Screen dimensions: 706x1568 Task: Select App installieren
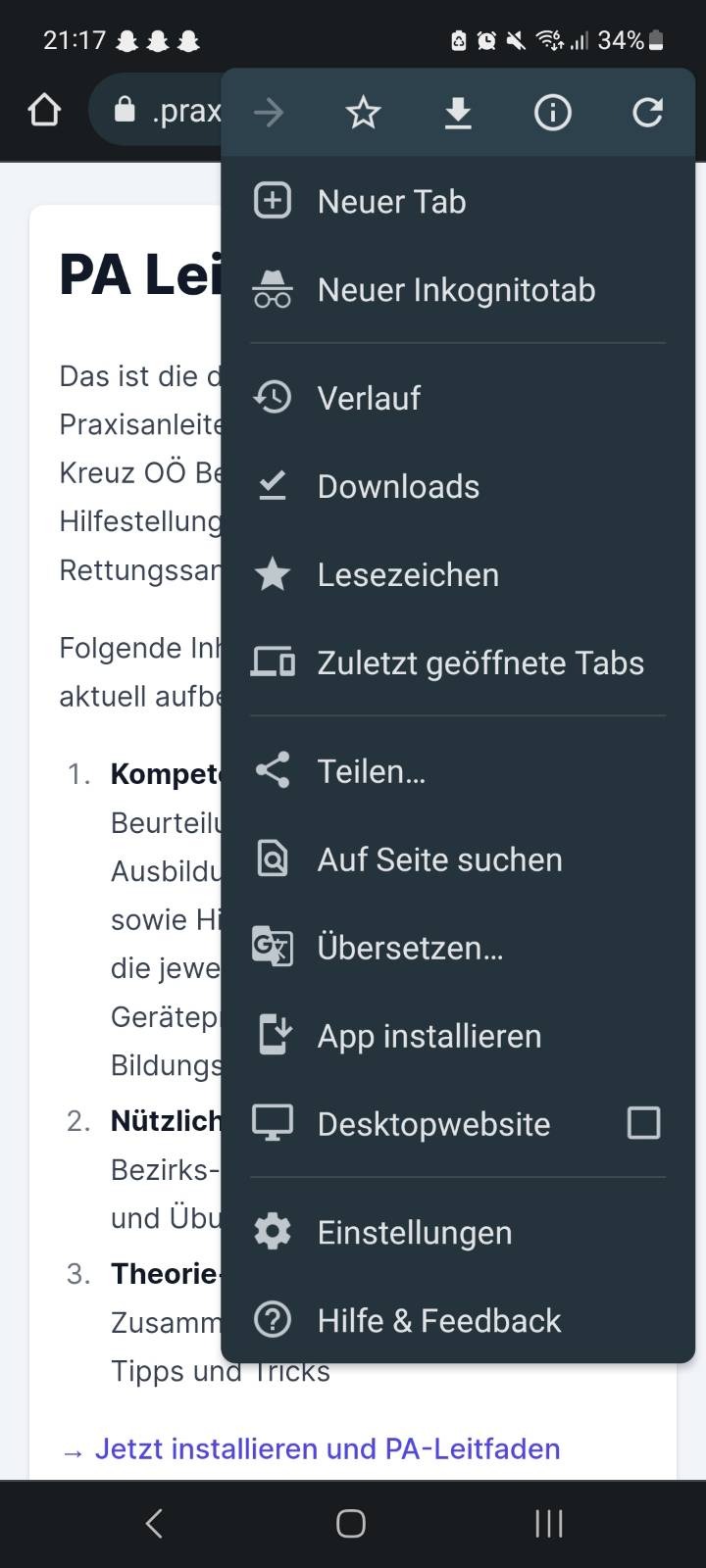tap(429, 1036)
